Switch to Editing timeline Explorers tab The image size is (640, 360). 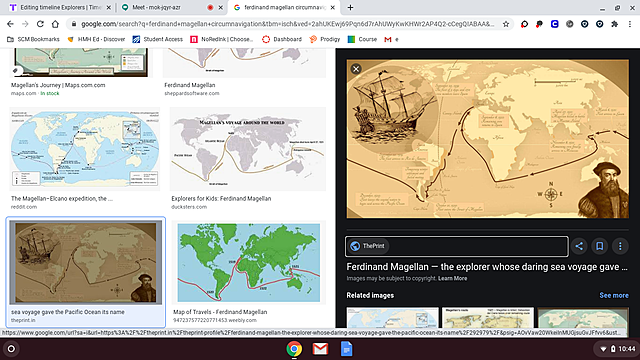click(x=60, y=7)
